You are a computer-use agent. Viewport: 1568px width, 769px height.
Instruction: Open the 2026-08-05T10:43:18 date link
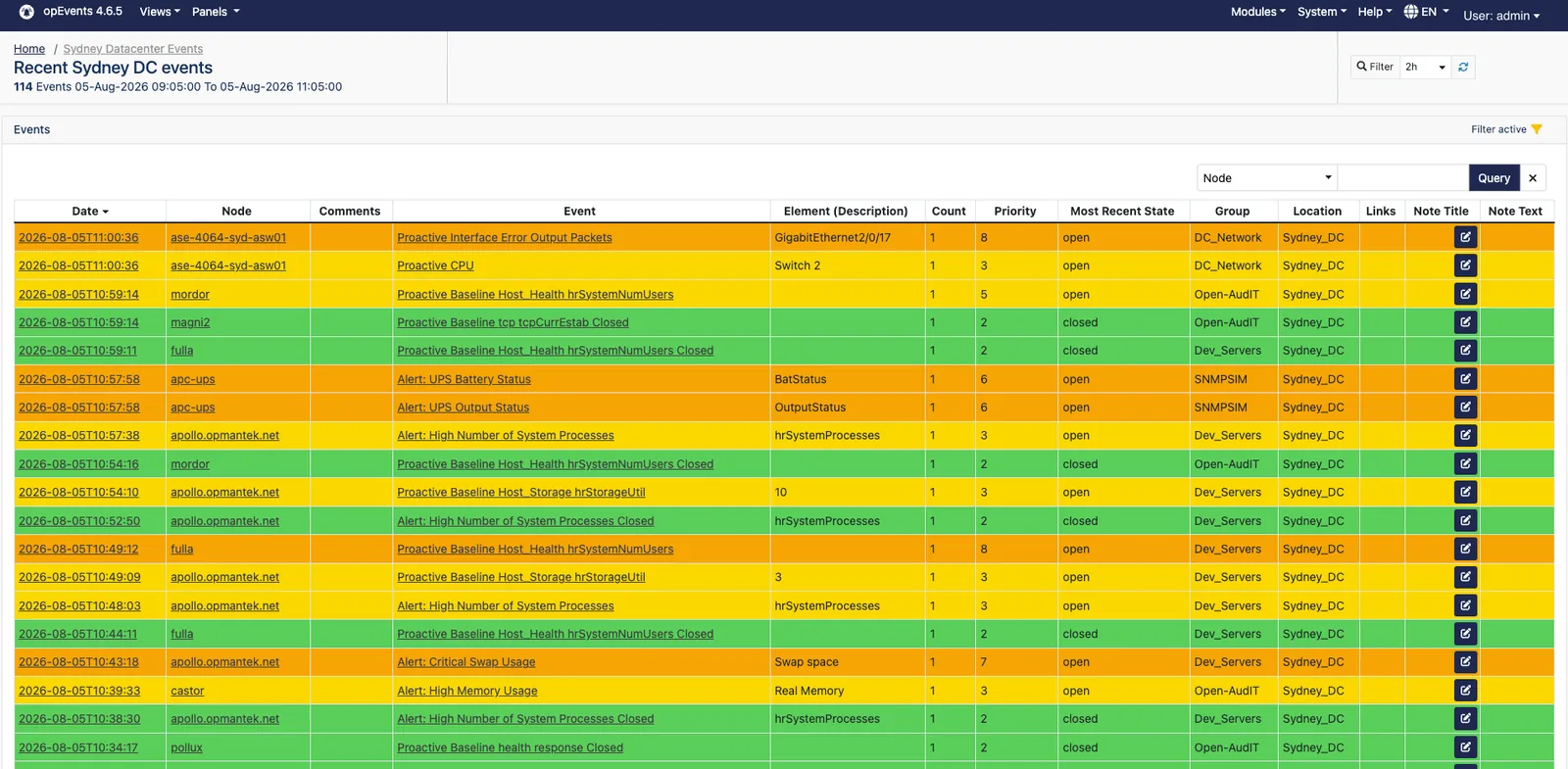point(79,662)
